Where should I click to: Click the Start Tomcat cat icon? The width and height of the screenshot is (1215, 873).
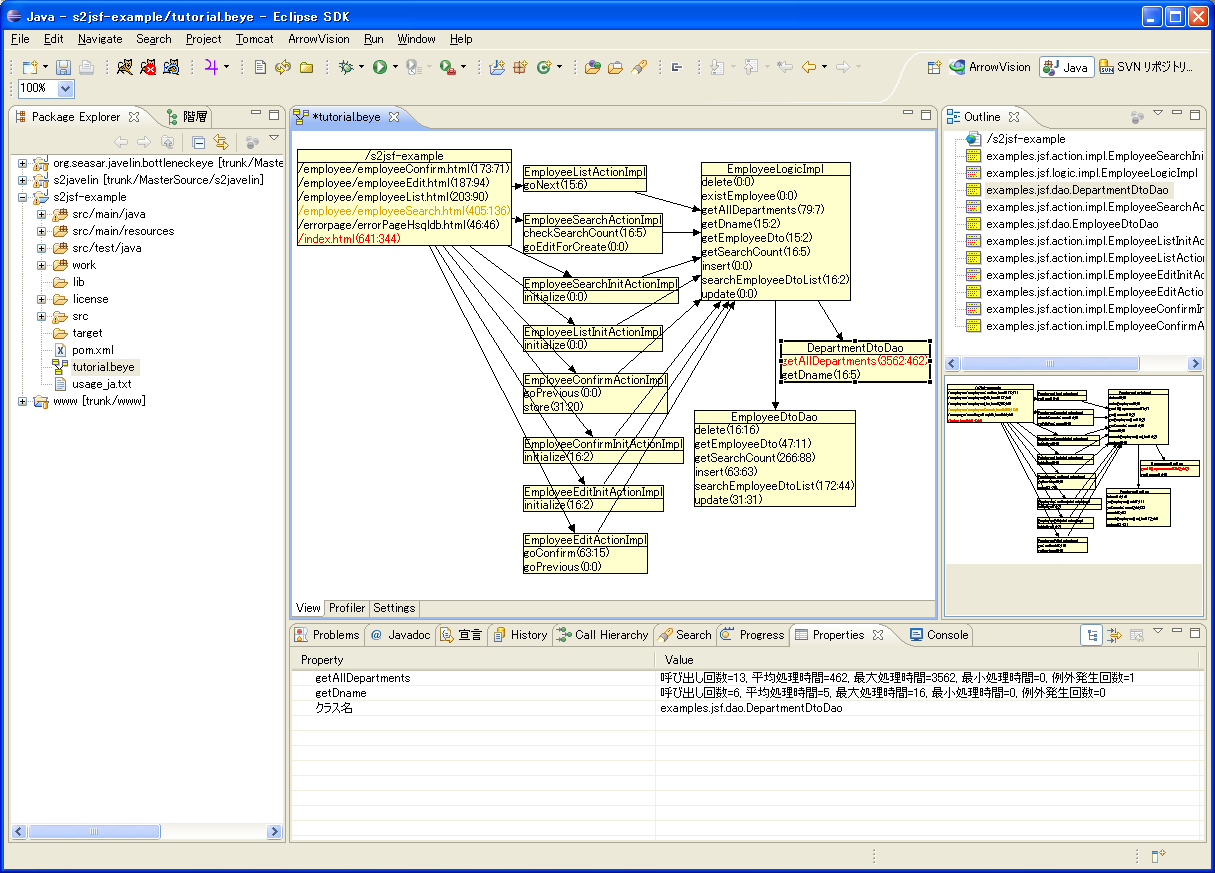124,67
